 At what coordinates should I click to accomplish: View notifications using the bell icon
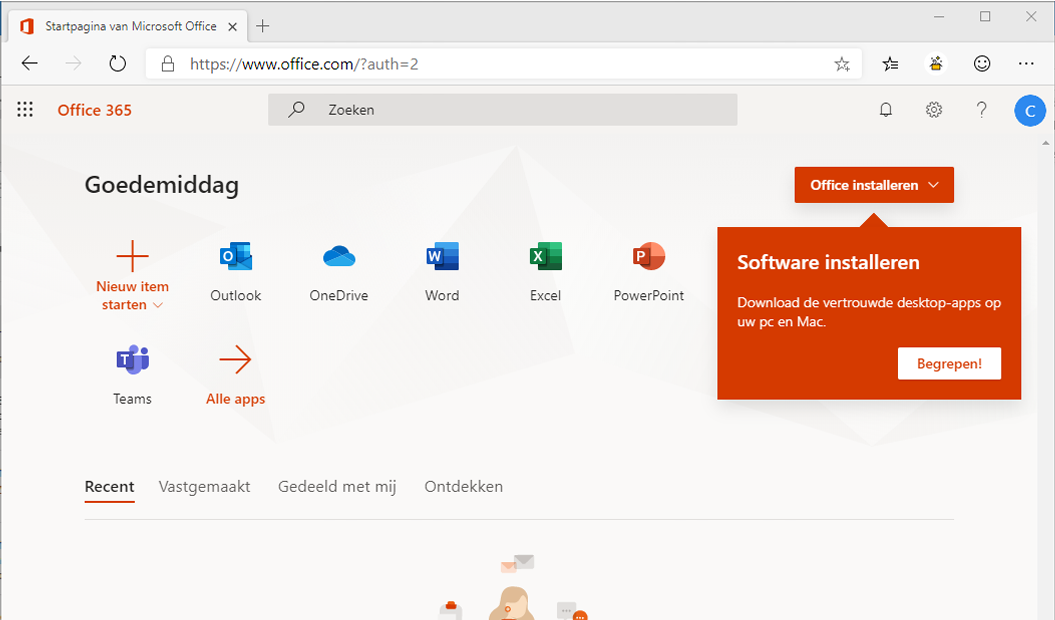pos(886,110)
